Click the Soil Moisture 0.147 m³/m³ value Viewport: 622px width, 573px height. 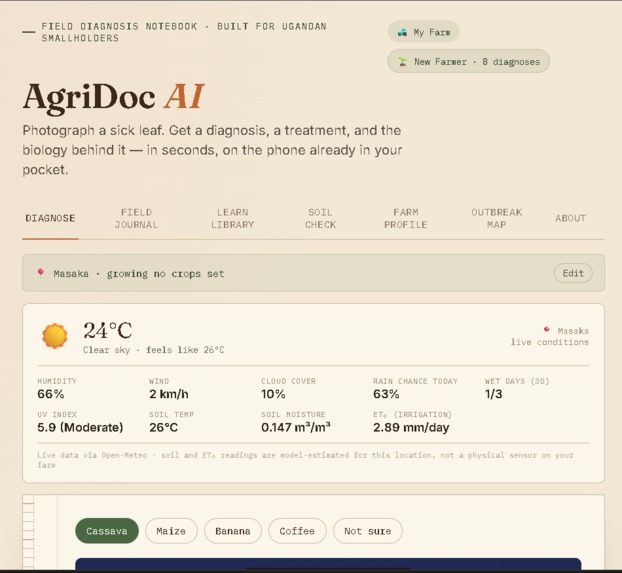click(x=296, y=427)
